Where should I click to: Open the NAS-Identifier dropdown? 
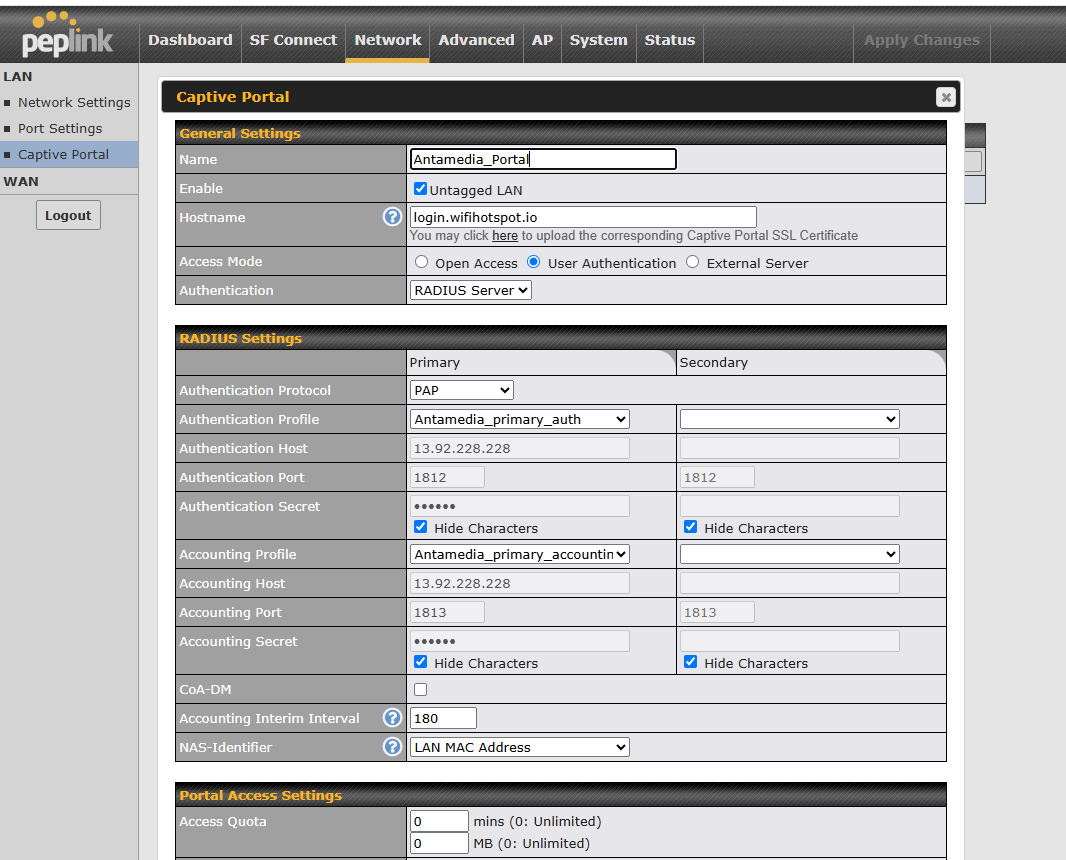click(x=520, y=747)
